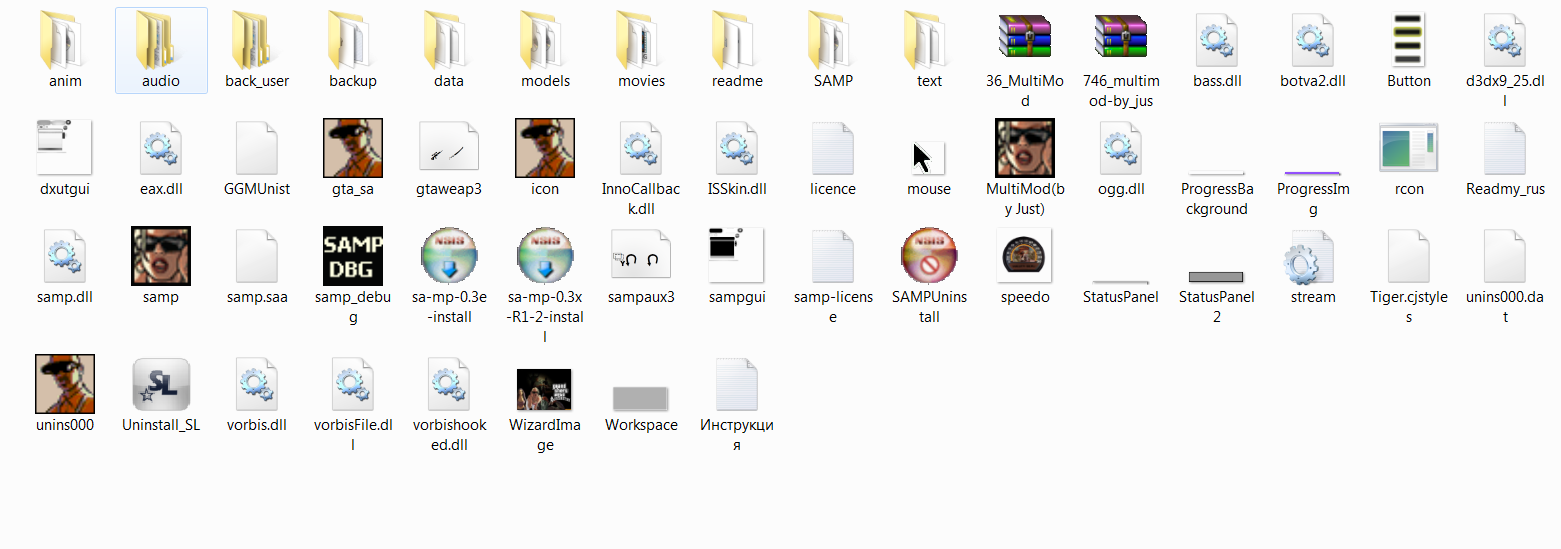The width and height of the screenshot is (1561, 549).
Task: Select the unins000 executable icon
Action: [65, 384]
